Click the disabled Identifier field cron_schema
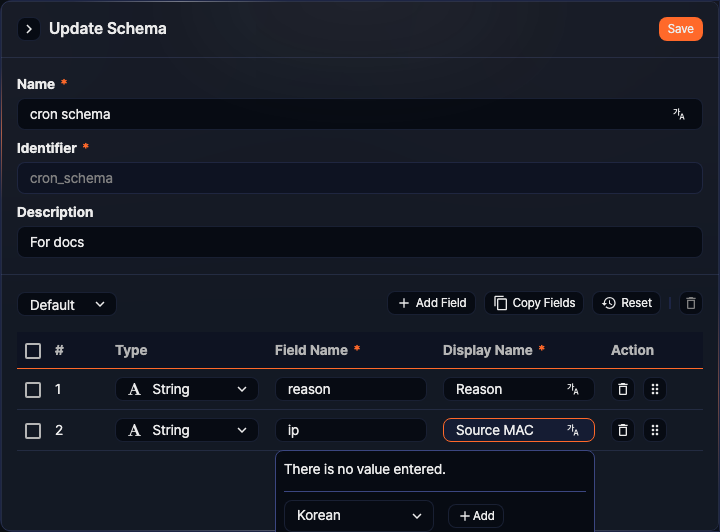This screenshot has width=720, height=532. pos(359,178)
